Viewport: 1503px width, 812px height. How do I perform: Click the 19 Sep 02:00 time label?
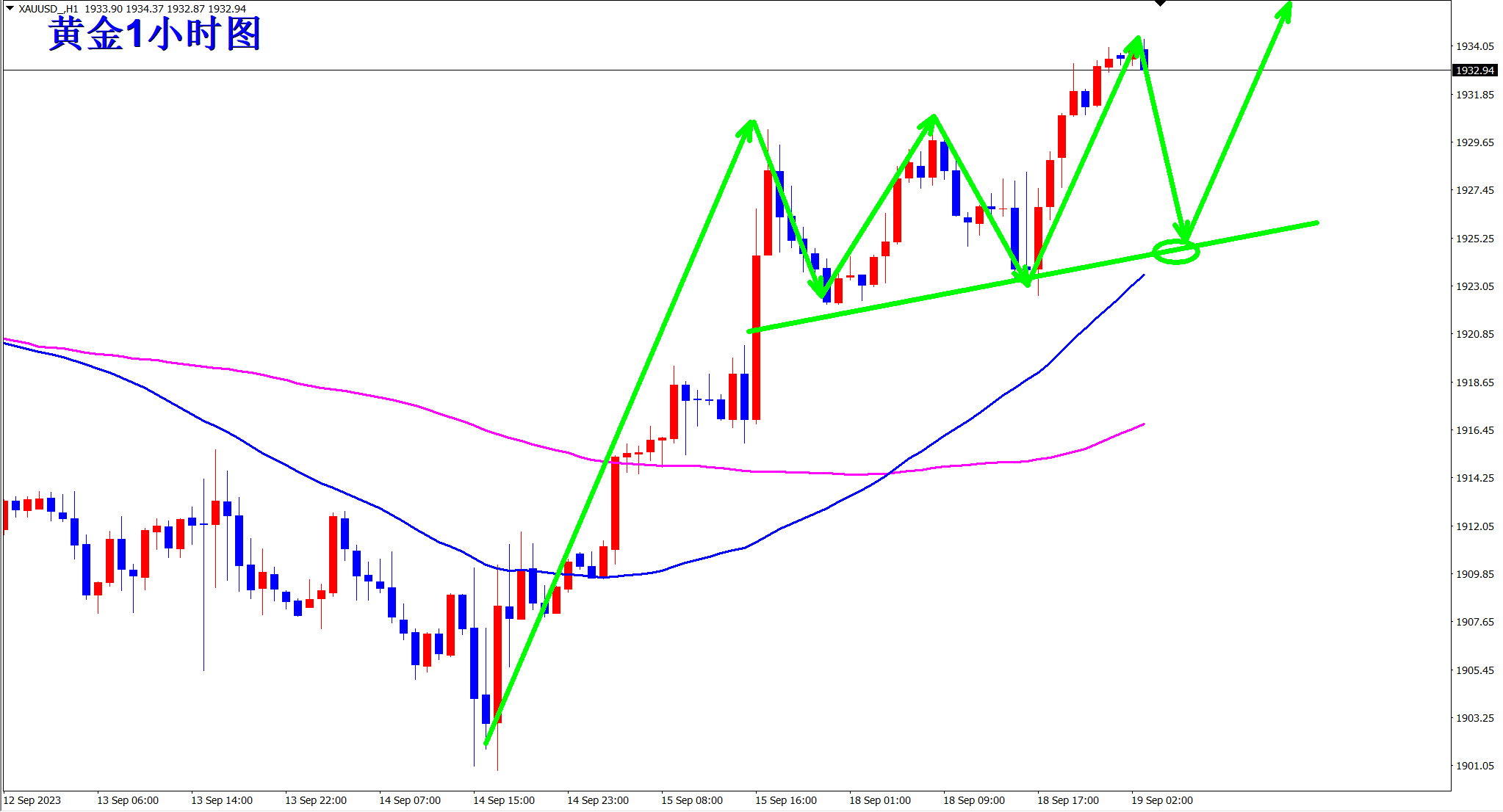(x=1161, y=800)
